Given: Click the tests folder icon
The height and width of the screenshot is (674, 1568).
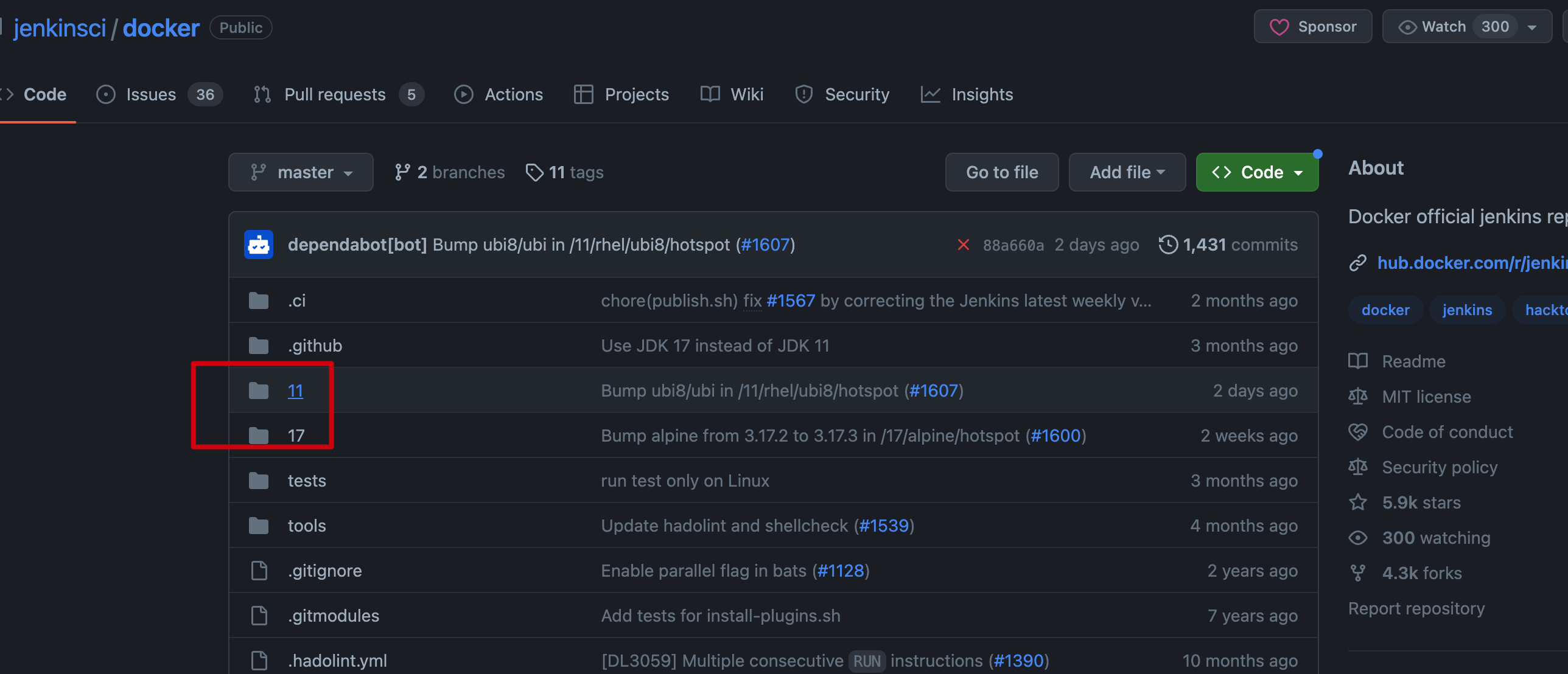Looking at the screenshot, I should pyautogui.click(x=259, y=481).
